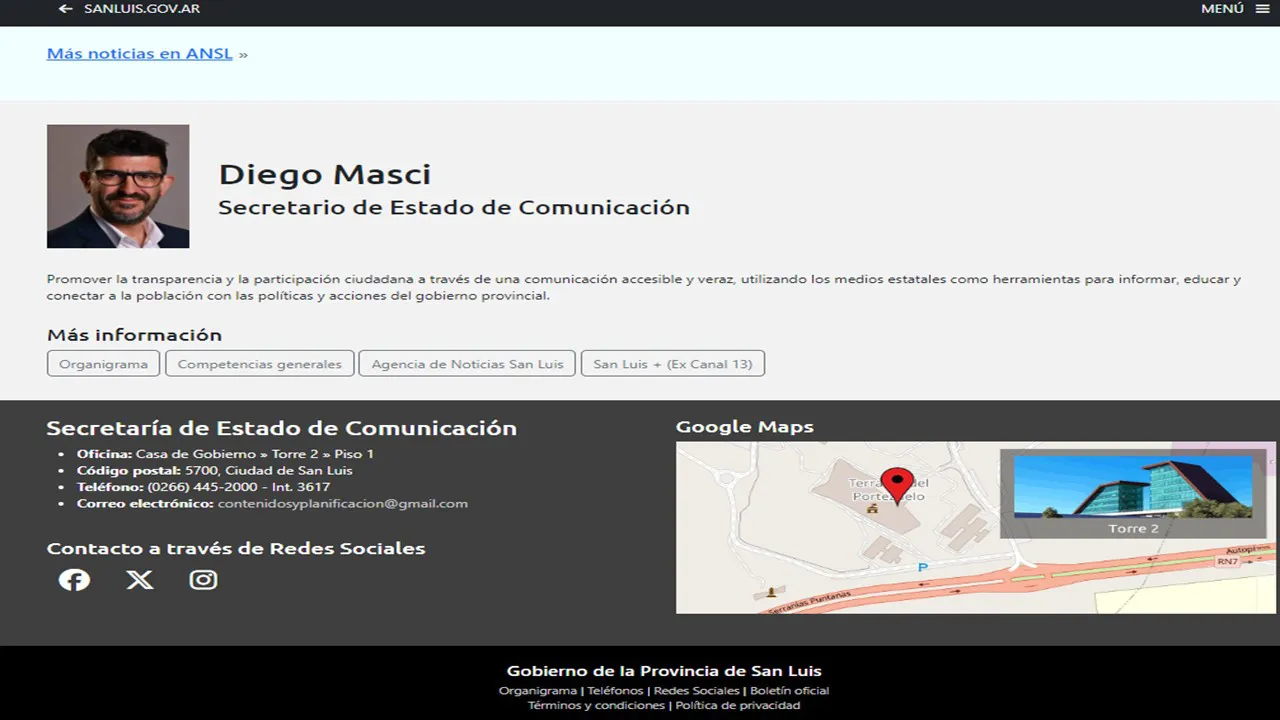Follow the Más noticias en ANSL link
Image resolution: width=1280 pixels, height=720 pixels.
[140, 53]
